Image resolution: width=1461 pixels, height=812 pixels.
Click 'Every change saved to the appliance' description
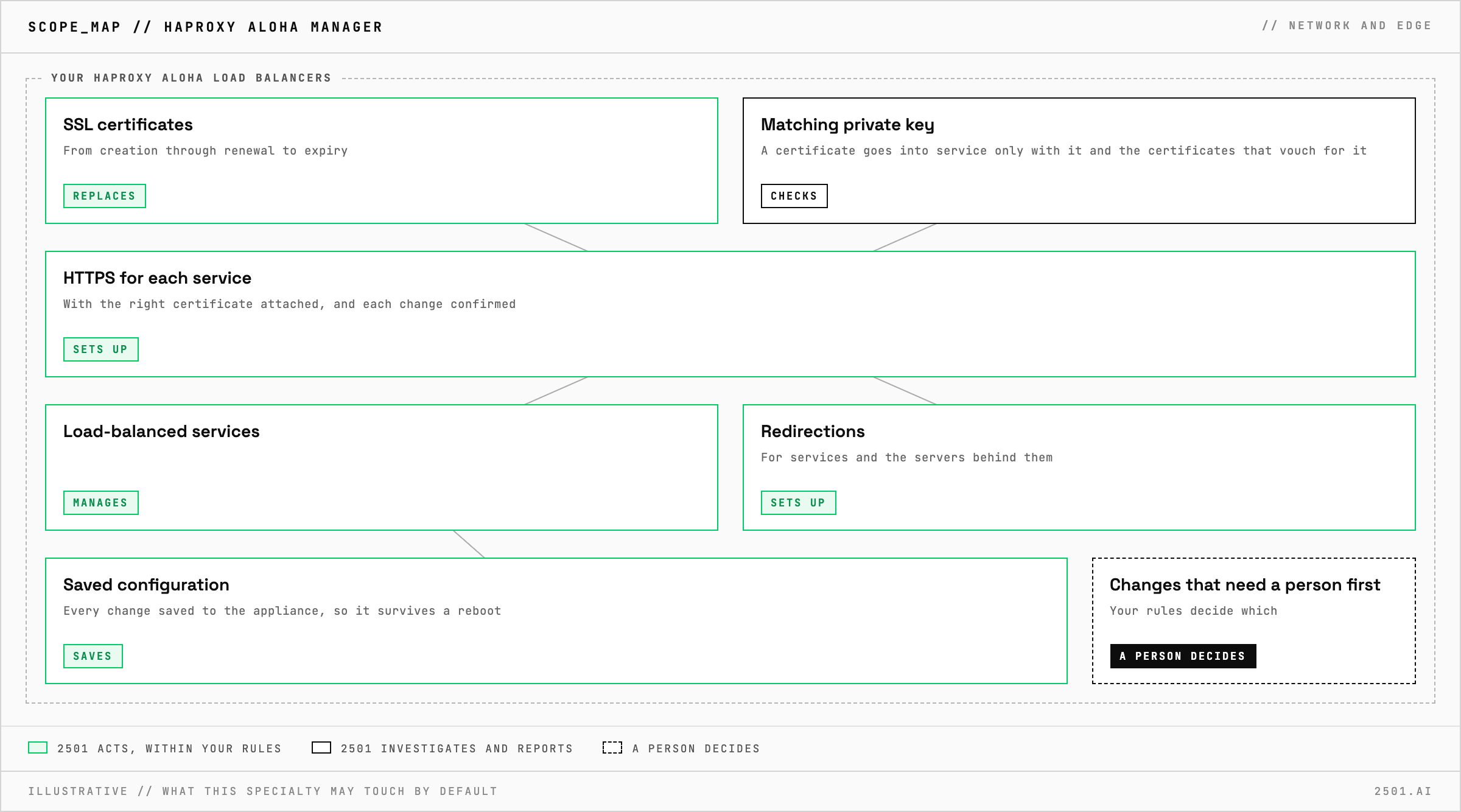click(282, 611)
